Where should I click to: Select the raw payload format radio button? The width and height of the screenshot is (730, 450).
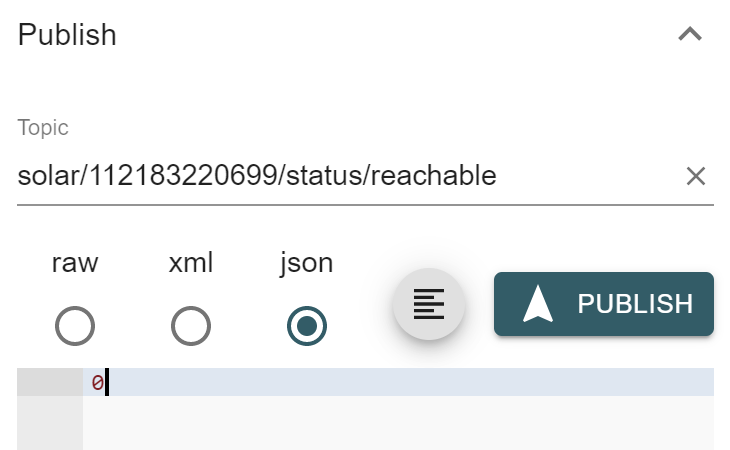(x=75, y=326)
